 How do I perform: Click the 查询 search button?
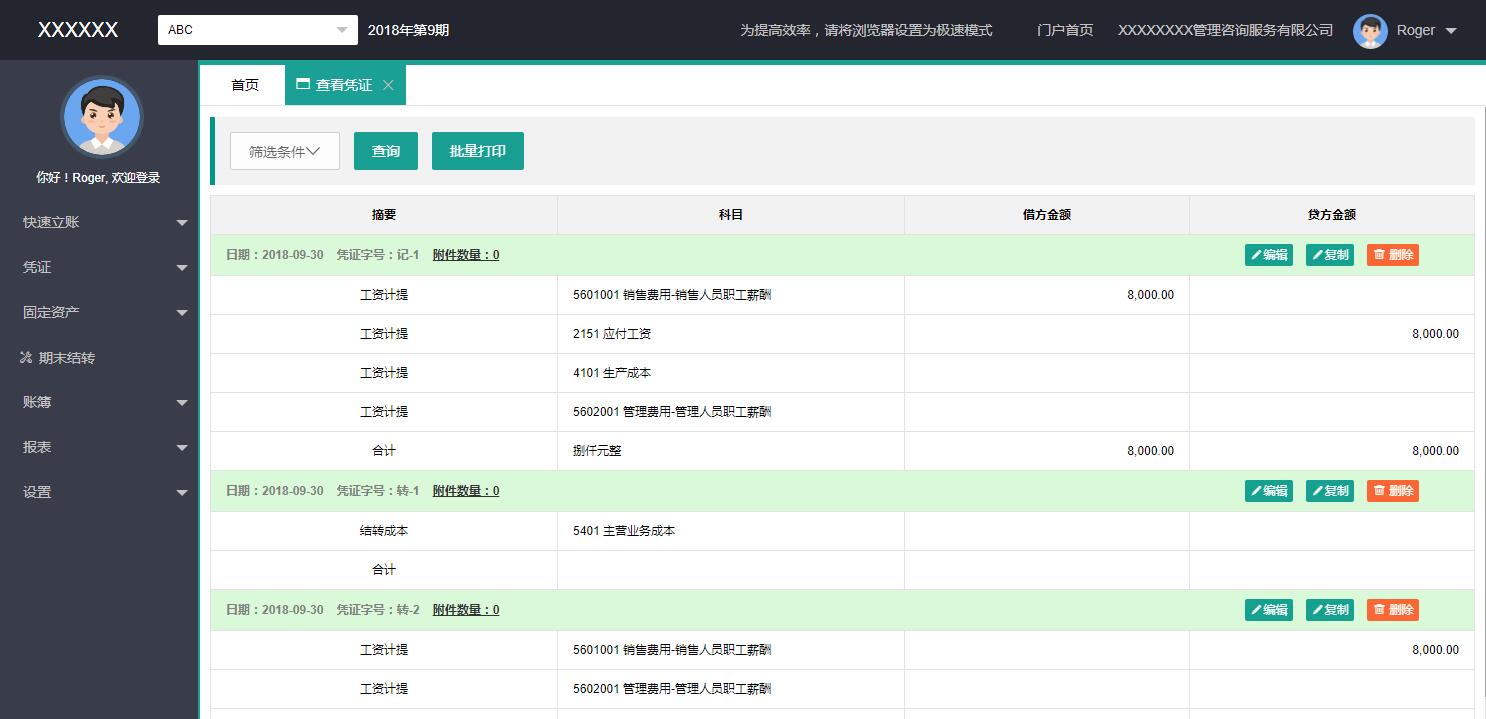pyautogui.click(x=385, y=150)
